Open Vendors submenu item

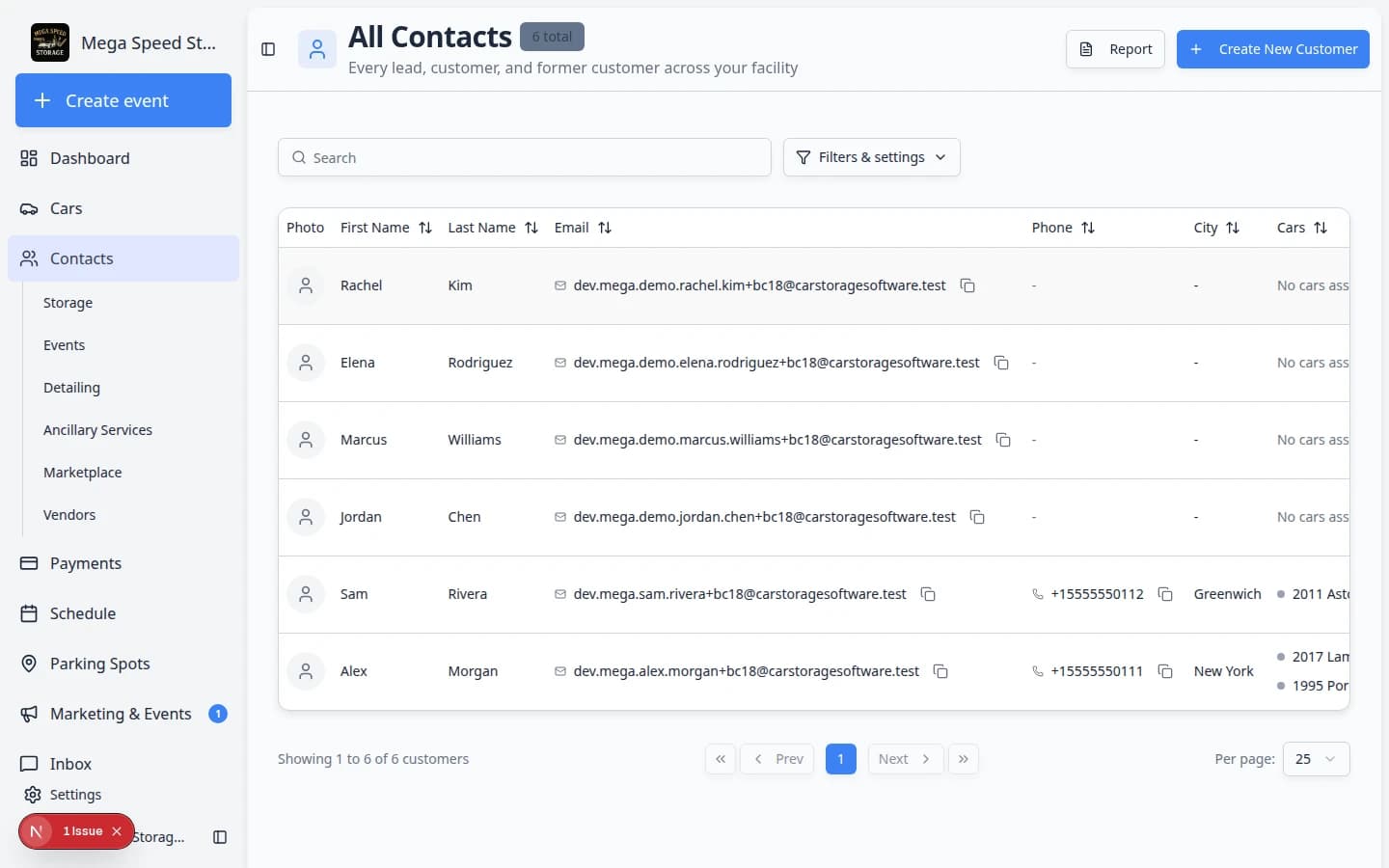tap(69, 515)
